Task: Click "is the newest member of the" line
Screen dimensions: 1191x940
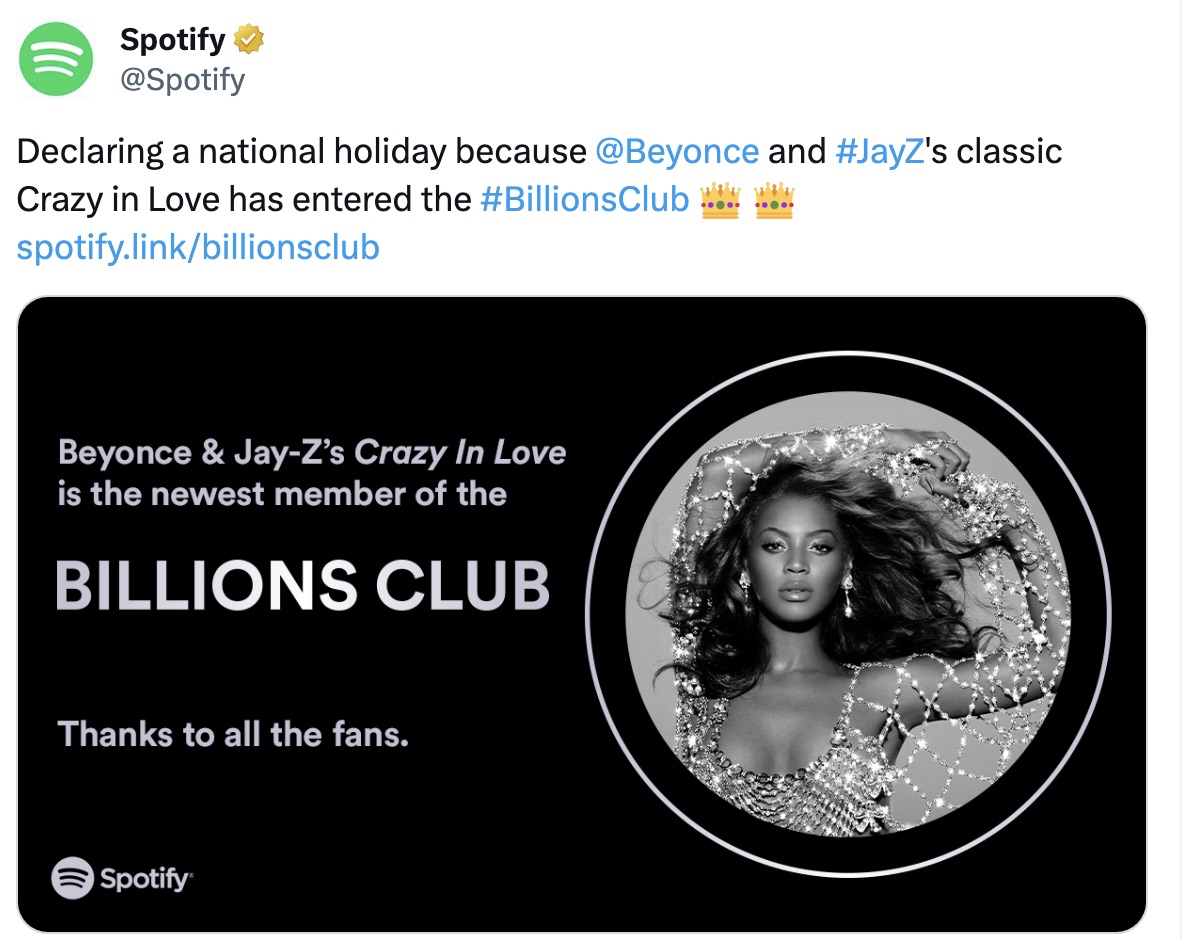Action: pyautogui.click(x=282, y=494)
